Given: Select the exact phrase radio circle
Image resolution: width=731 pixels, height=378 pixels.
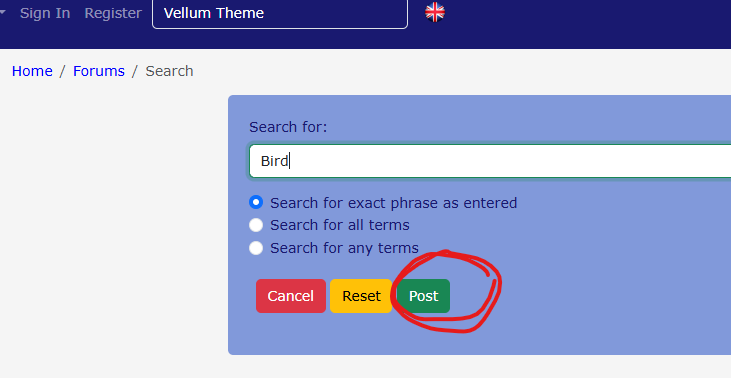Looking at the screenshot, I should click(x=256, y=202).
